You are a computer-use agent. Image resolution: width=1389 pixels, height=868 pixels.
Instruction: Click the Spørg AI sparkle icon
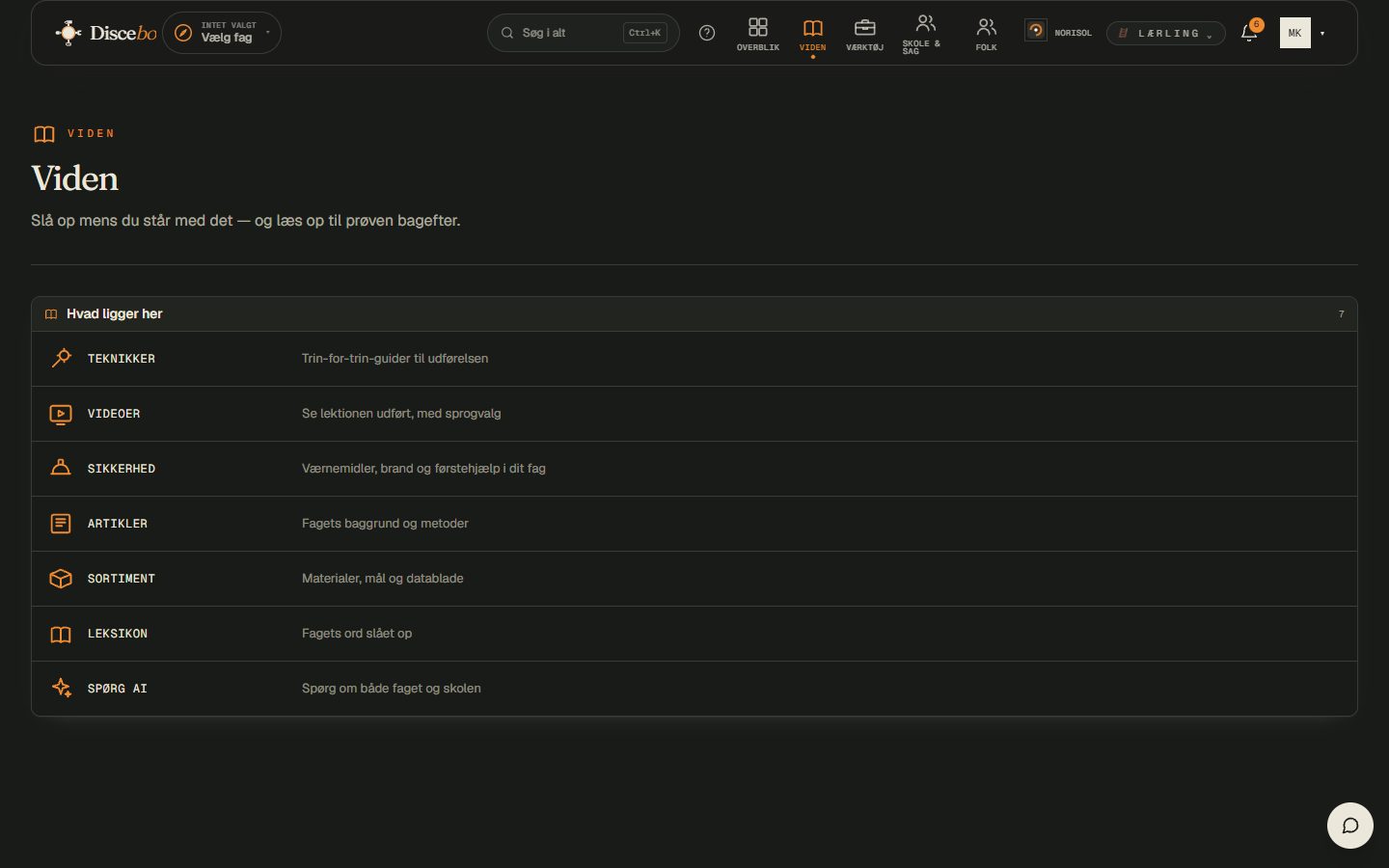(61, 688)
